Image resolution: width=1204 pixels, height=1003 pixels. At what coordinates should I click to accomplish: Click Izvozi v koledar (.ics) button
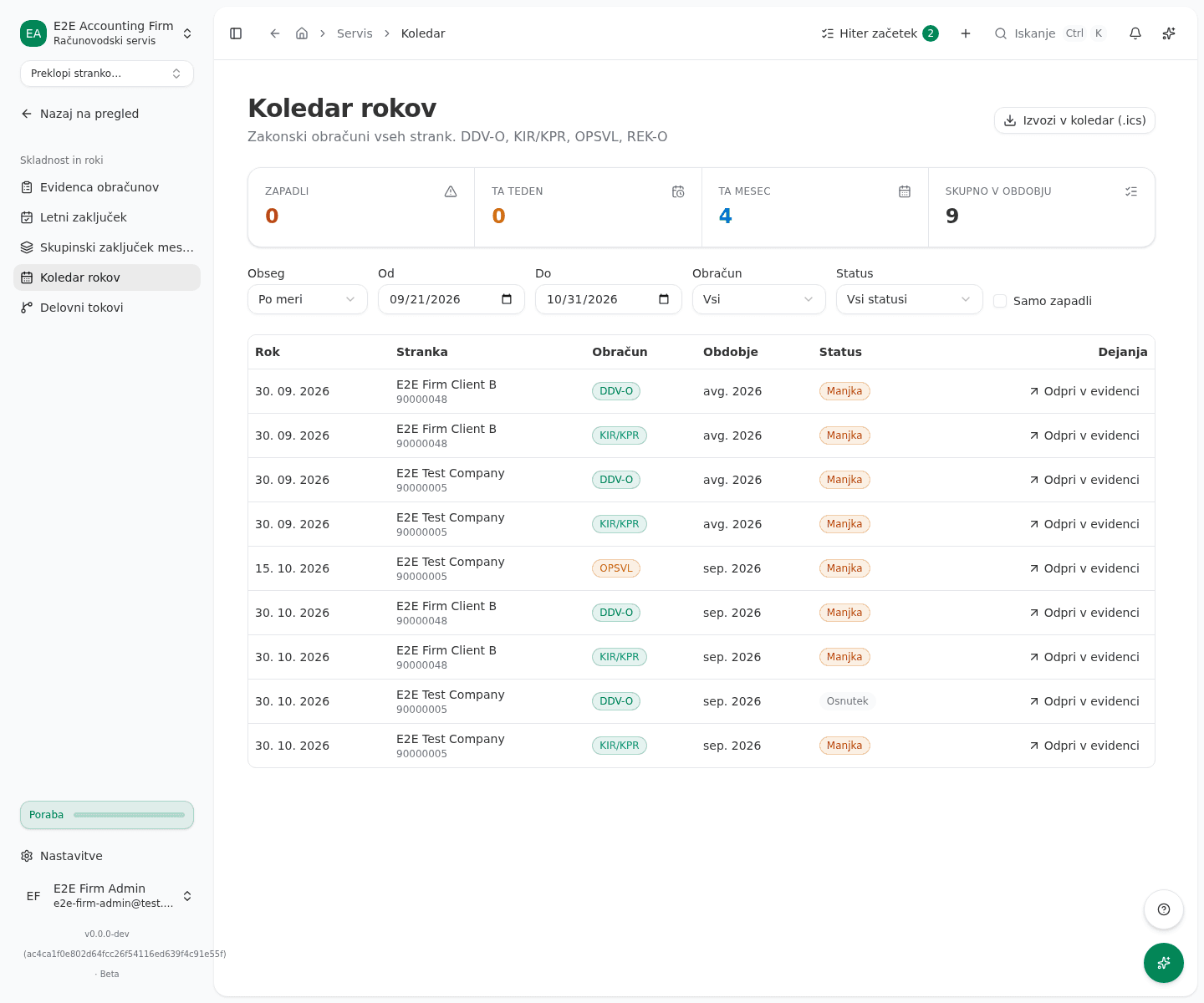tap(1074, 120)
